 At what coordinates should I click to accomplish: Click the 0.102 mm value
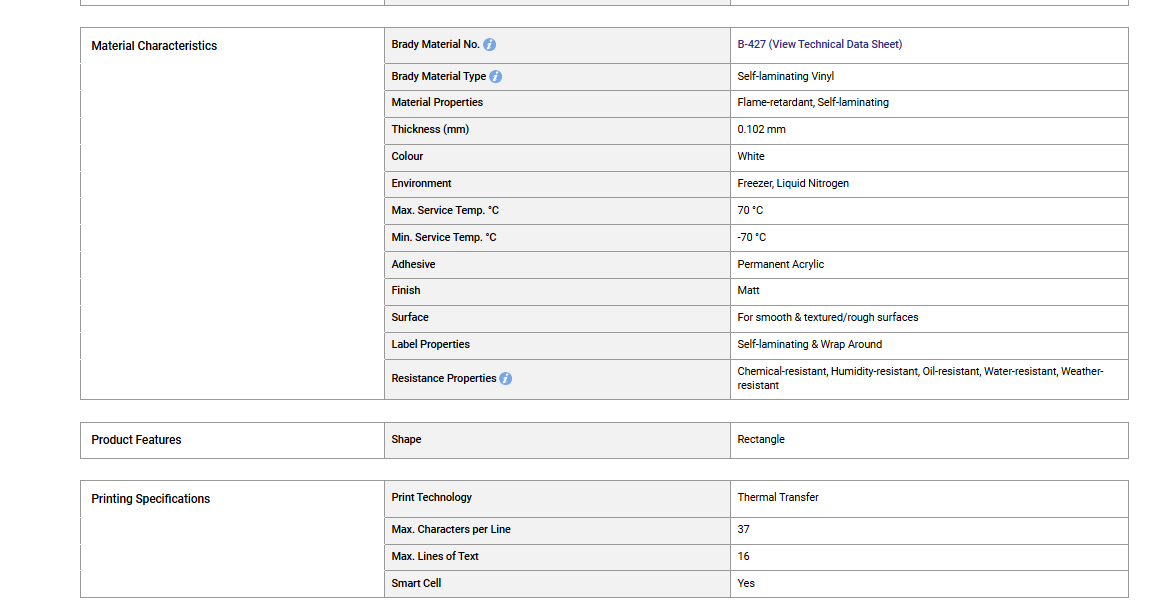(761, 129)
